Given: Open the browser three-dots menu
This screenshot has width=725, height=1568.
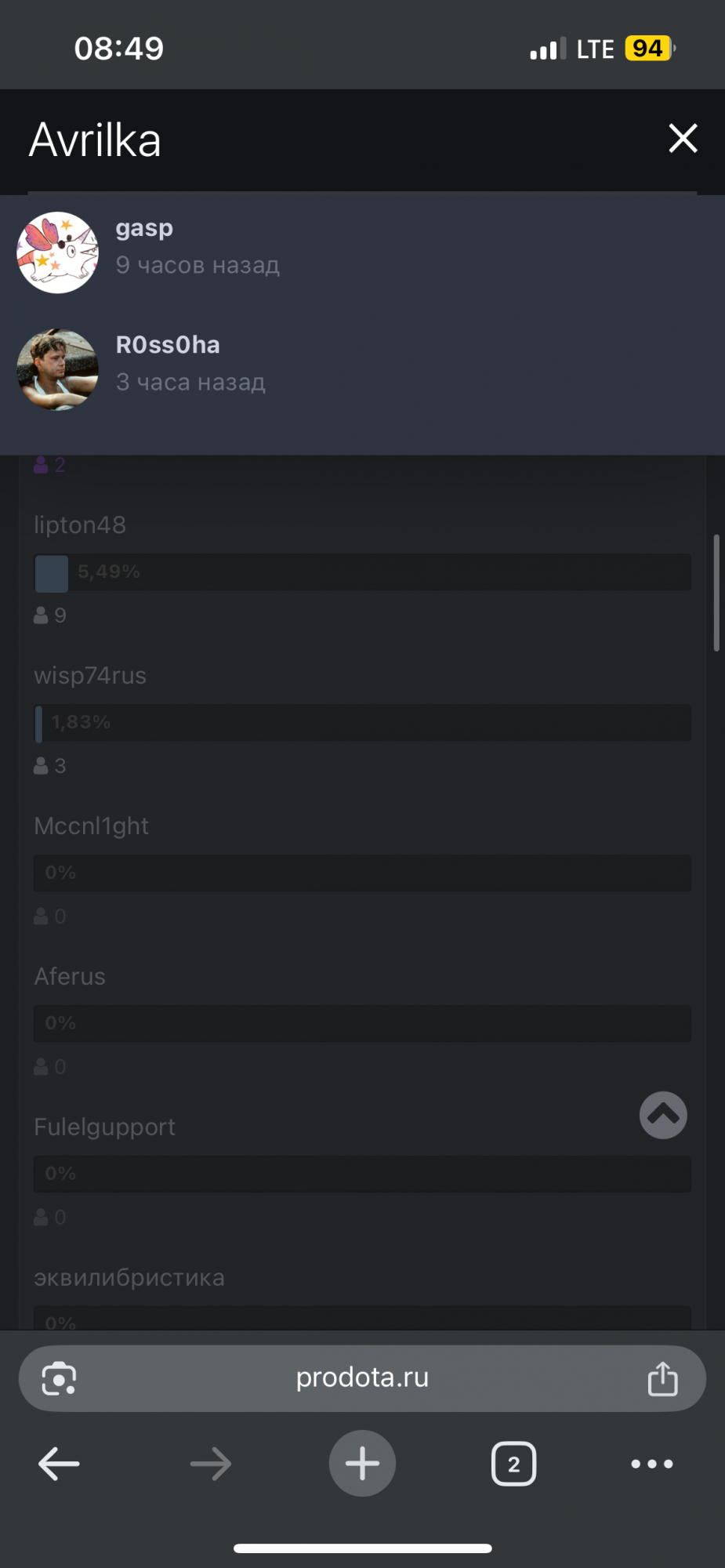Looking at the screenshot, I should 652,1464.
